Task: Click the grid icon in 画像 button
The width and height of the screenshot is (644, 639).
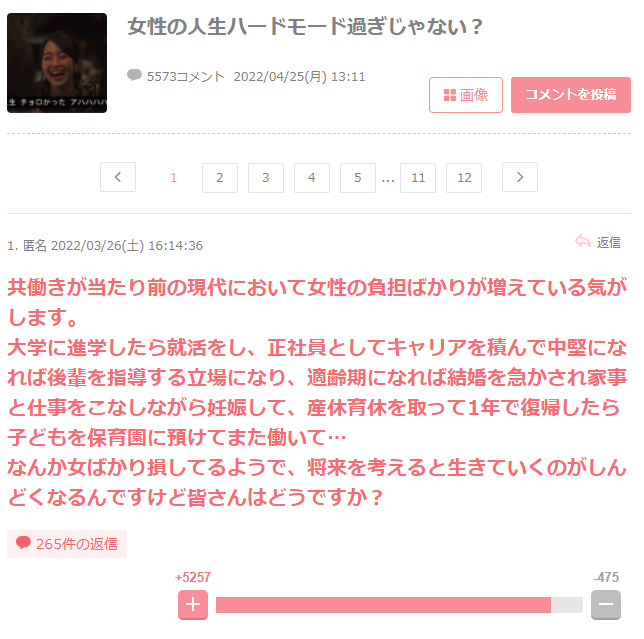Action: [x=450, y=95]
